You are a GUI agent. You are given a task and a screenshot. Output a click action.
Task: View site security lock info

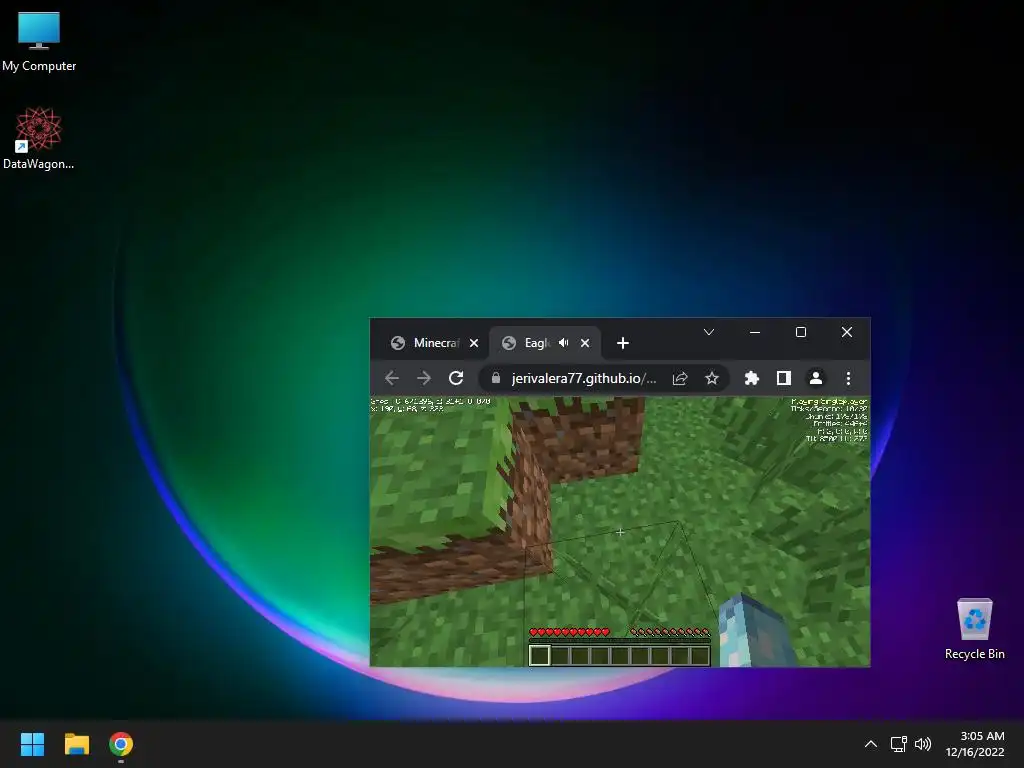click(x=496, y=378)
